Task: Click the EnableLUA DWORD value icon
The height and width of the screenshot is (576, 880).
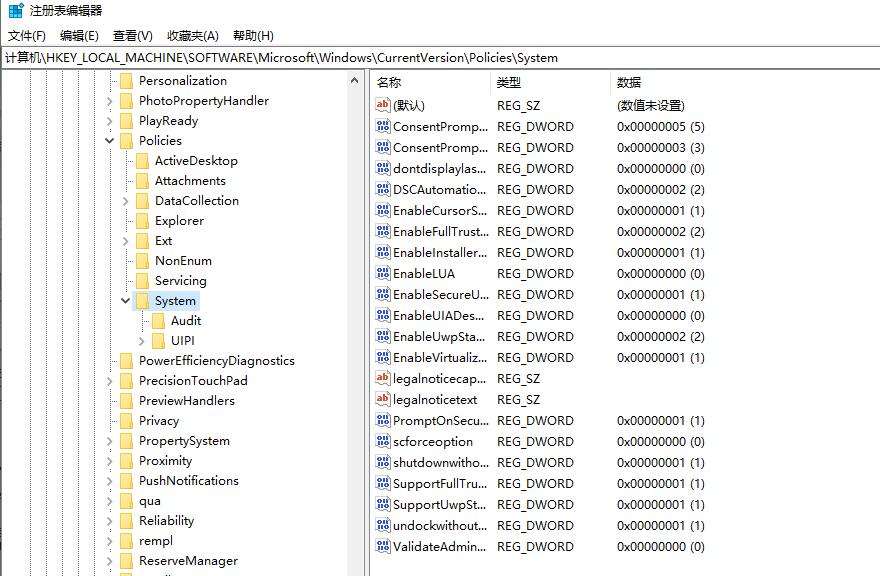Action: pos(383,273)
